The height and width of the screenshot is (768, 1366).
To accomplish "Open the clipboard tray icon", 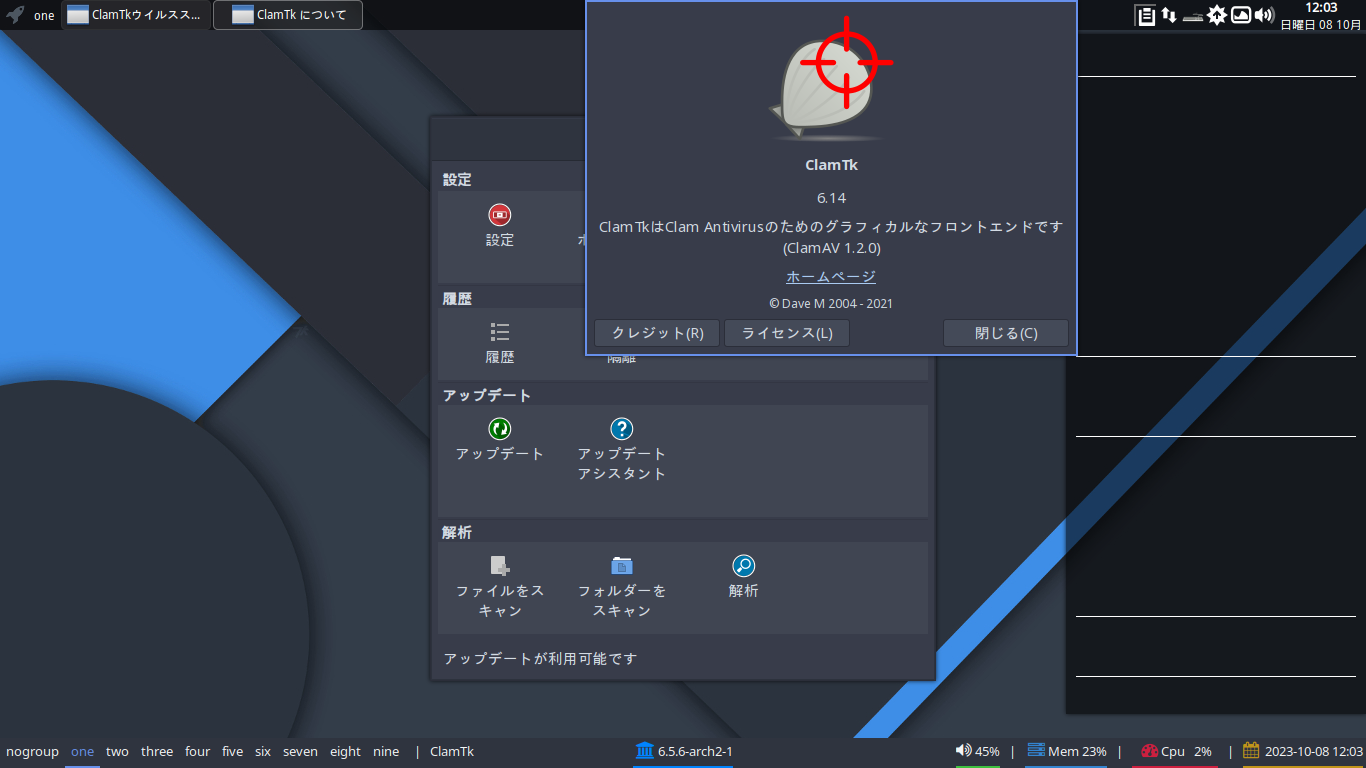I will (x=1145, y=15).
